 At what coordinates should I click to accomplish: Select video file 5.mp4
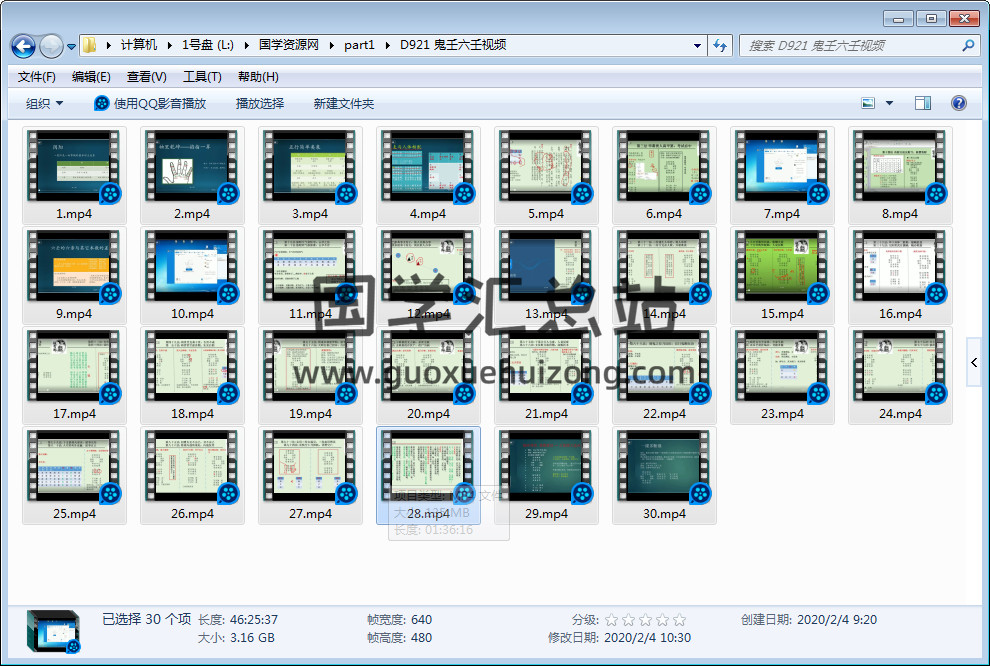click(546, 175)
